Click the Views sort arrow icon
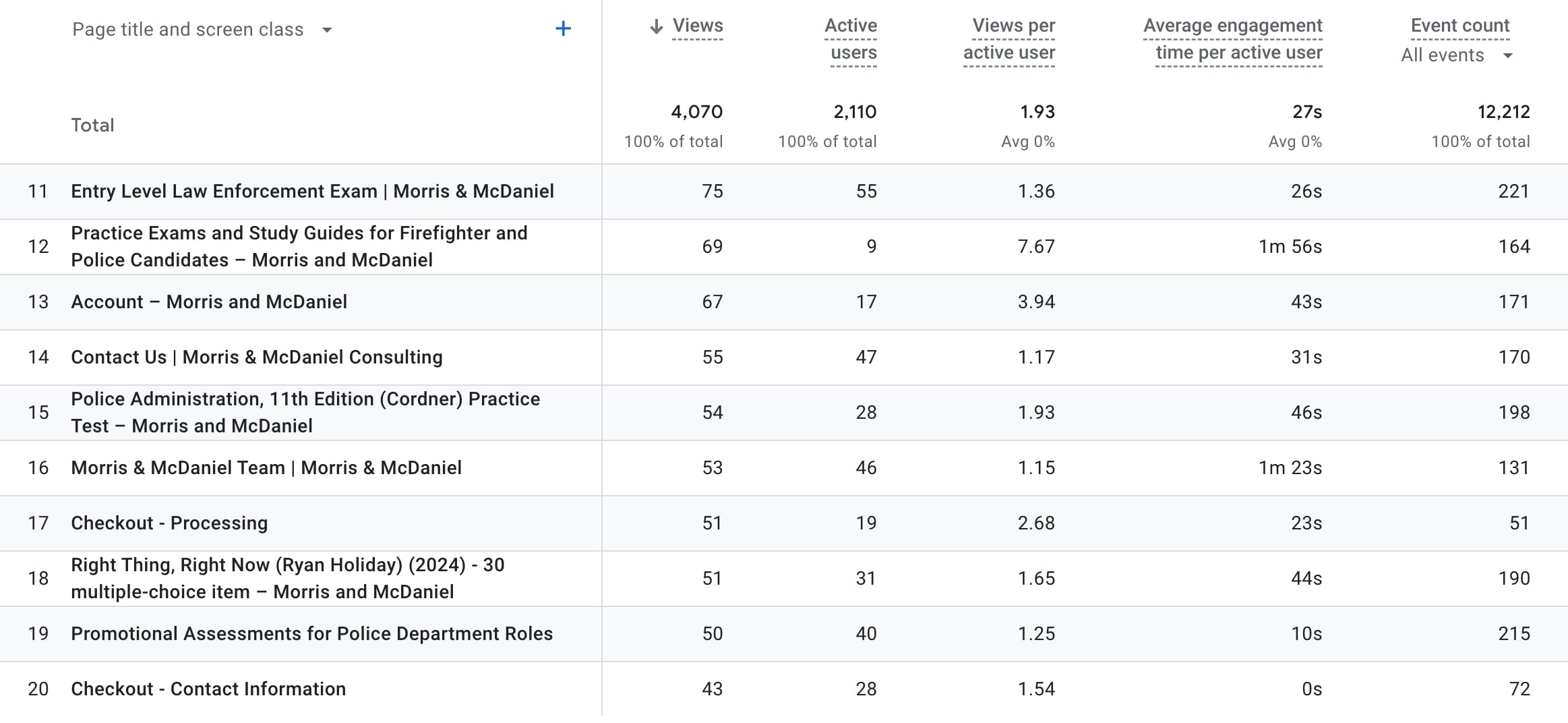This screenshot has height=723, width=1568. pos(655,26)
